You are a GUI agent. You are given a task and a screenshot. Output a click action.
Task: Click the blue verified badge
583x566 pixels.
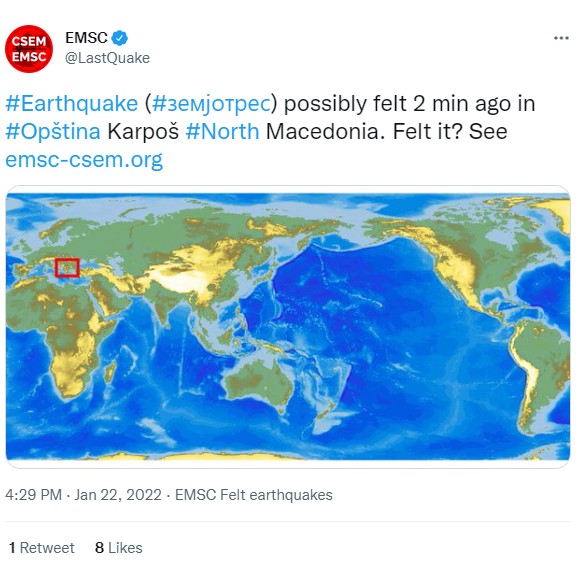tap(120, 38)
